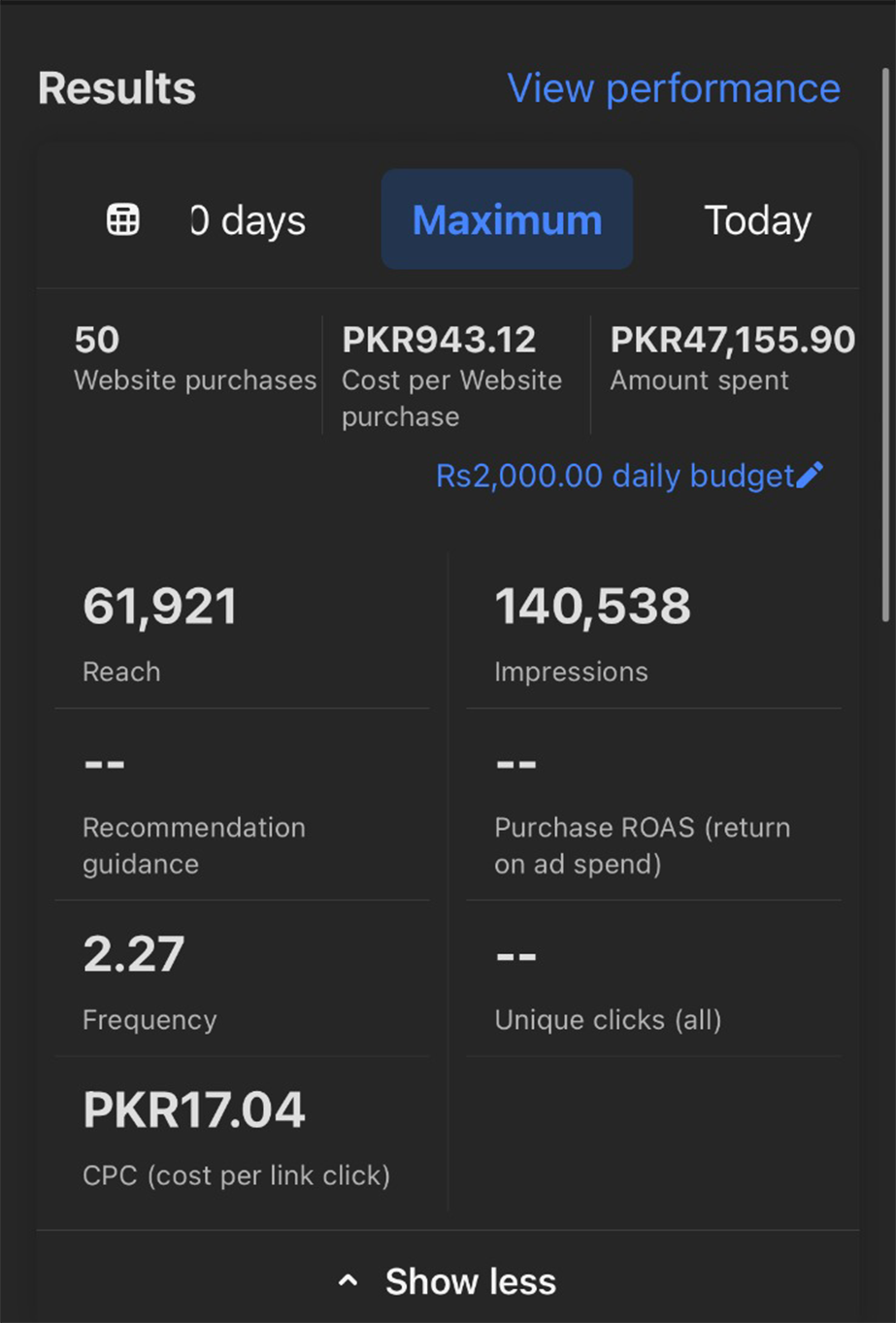
Task: Click the pencil icon beside daily budget
Action: coord(809,476)
